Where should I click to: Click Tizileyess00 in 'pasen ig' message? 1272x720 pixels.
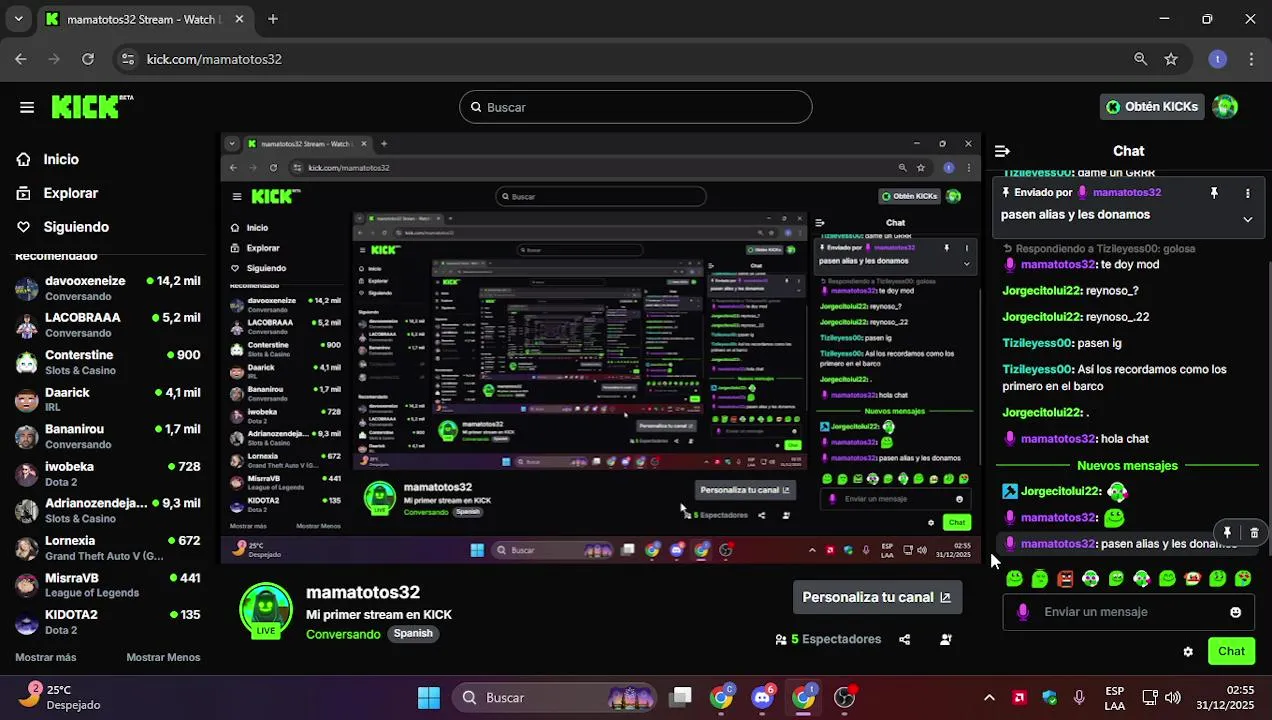(1037, 343)
